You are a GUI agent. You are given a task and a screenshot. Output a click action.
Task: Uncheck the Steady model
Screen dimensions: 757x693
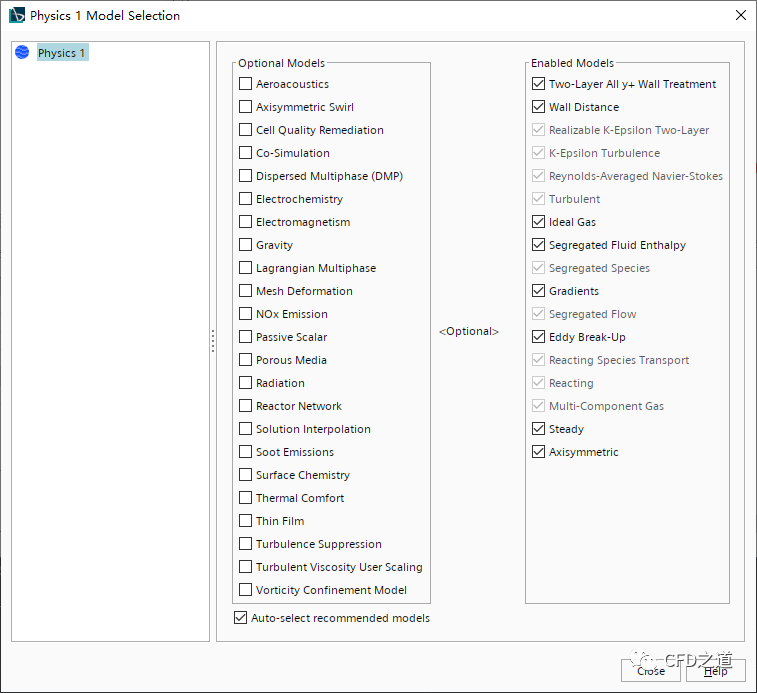coord(538,429)
